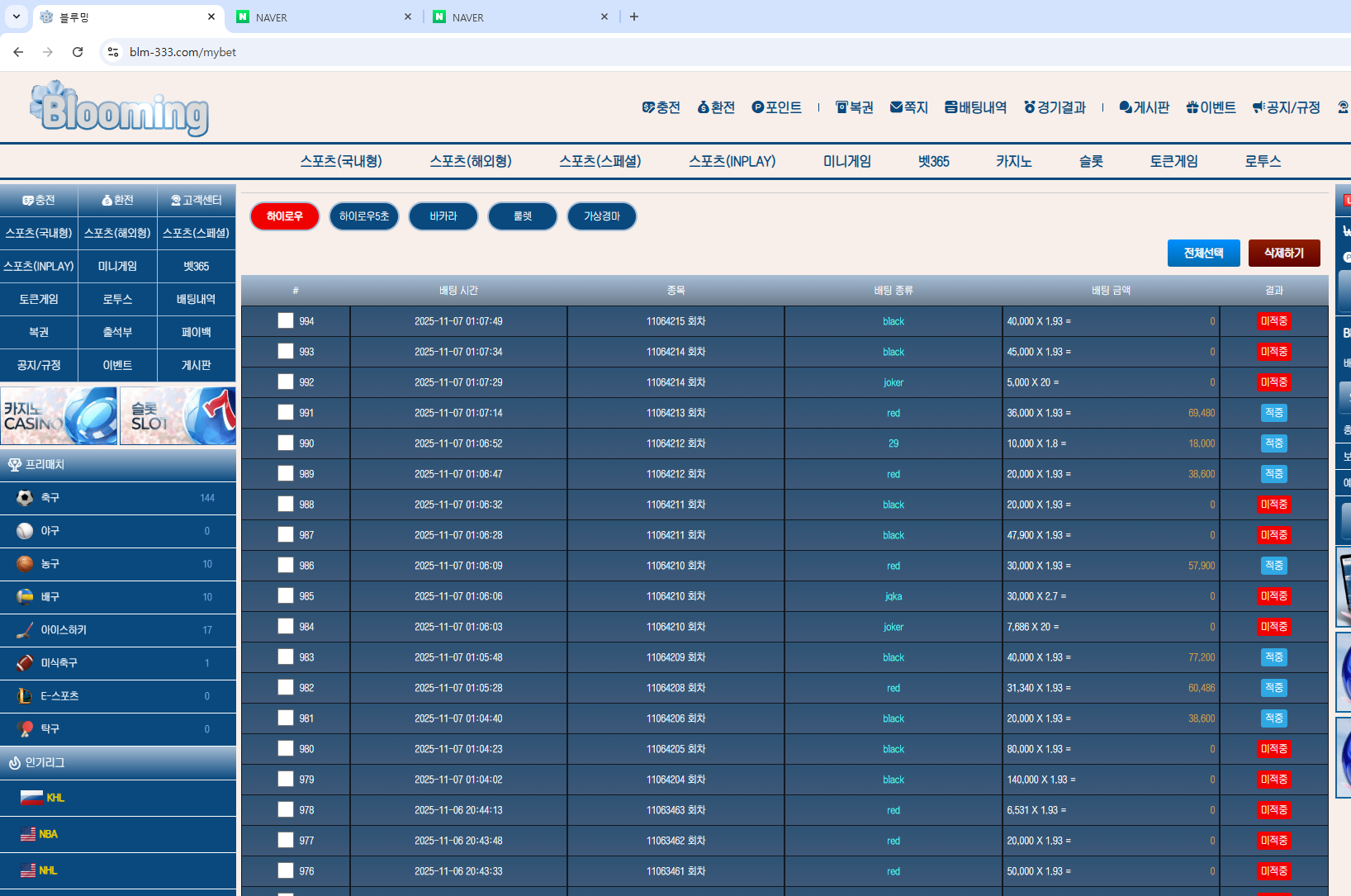The height and width of the screenshot is (896, 1351).
Task: Click the American football icon
Action: pos(25,663)
